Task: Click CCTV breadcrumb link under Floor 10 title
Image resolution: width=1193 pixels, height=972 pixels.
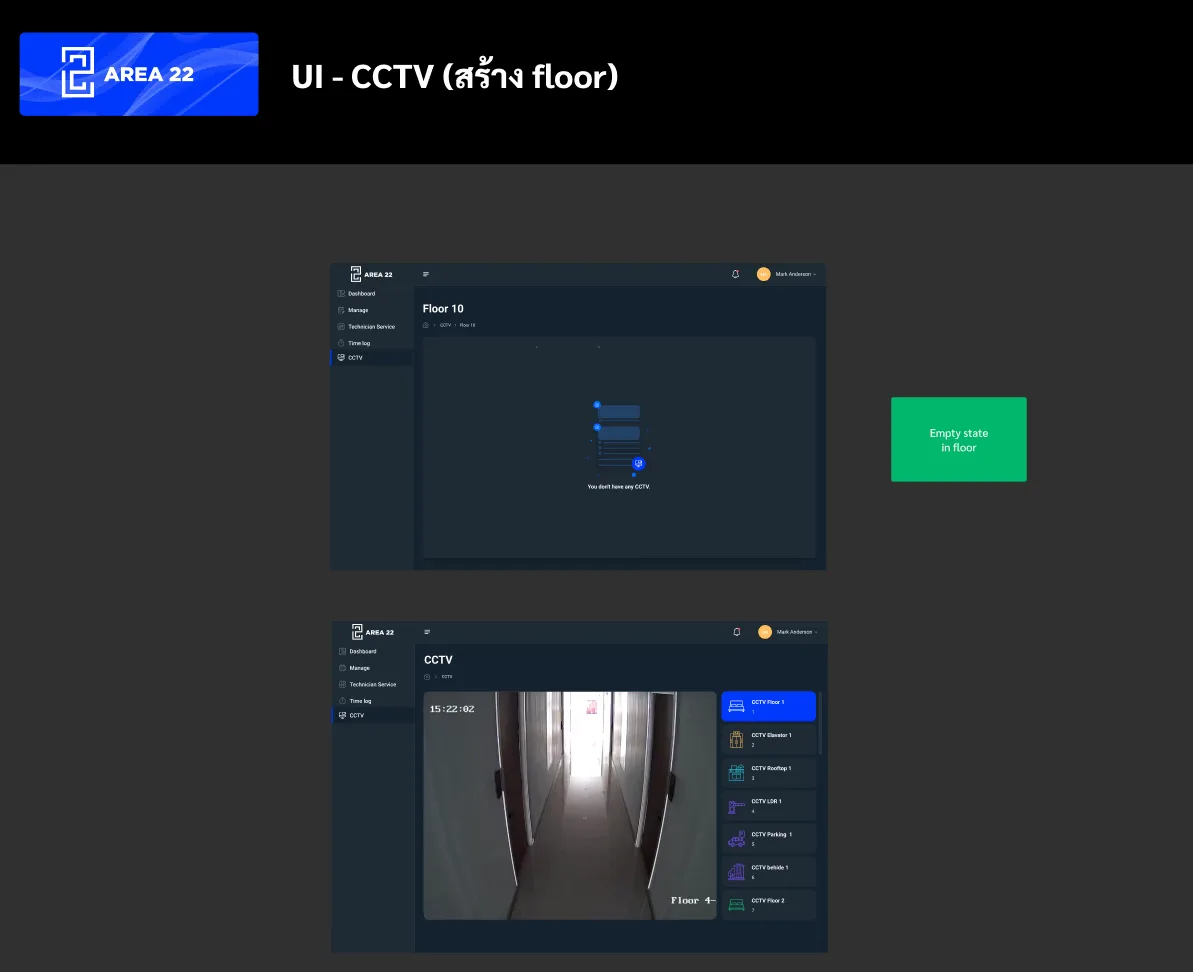Action: coord(445,325)
